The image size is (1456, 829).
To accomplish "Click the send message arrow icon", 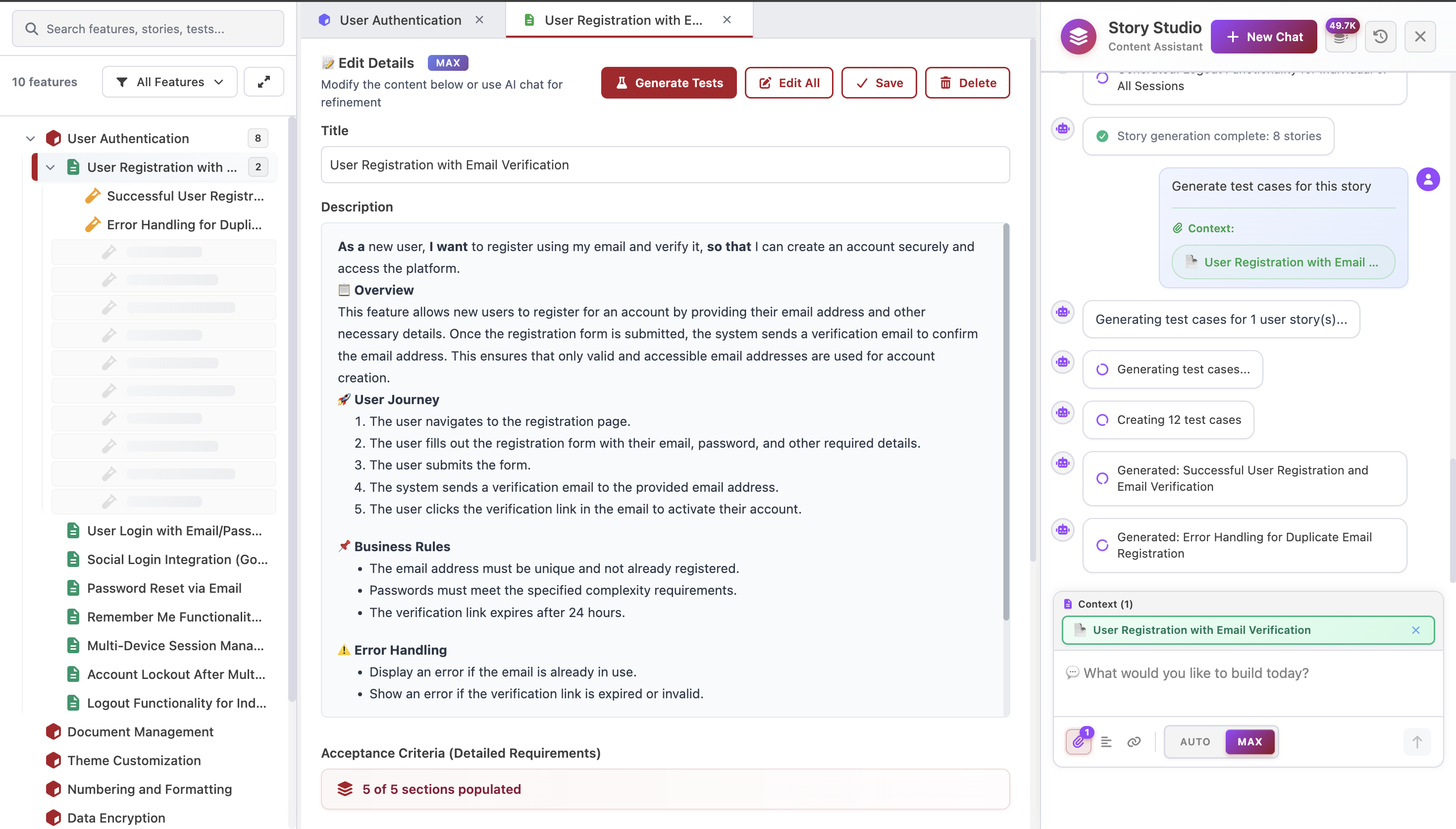I will pos(1417,741).
